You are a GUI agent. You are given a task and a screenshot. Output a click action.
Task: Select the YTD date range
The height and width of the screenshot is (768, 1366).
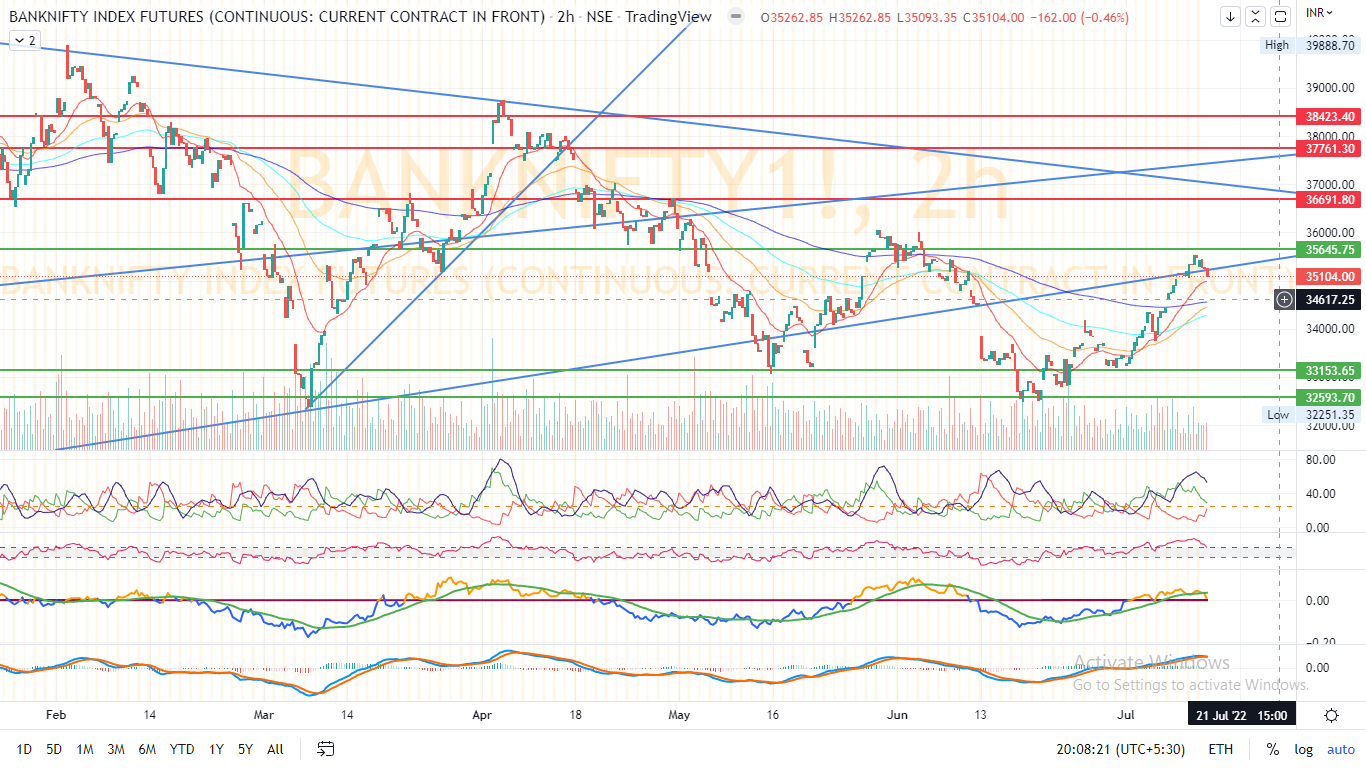(182, 749)
